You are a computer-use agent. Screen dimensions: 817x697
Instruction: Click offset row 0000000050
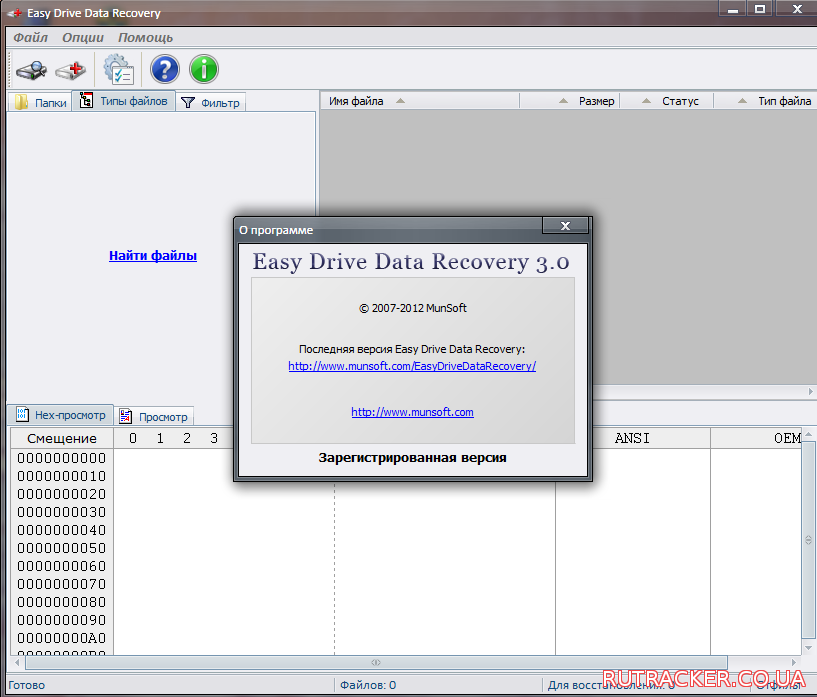[x=61, y=548]
